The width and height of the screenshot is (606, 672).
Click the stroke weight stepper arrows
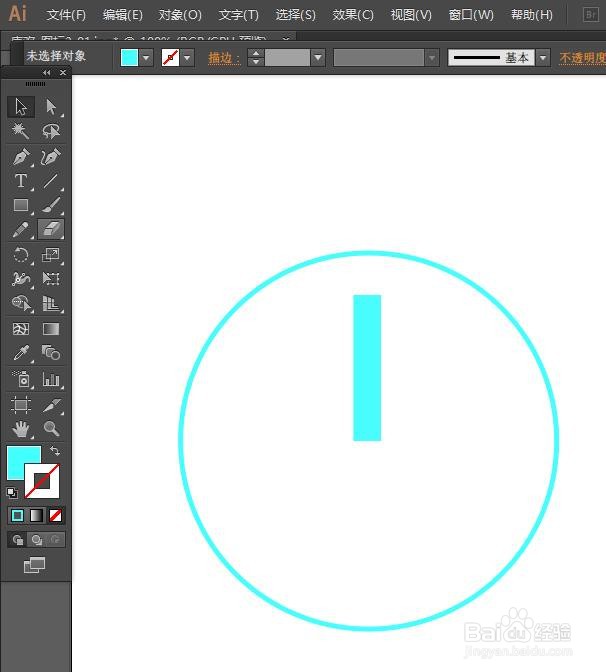coord(256,57)
